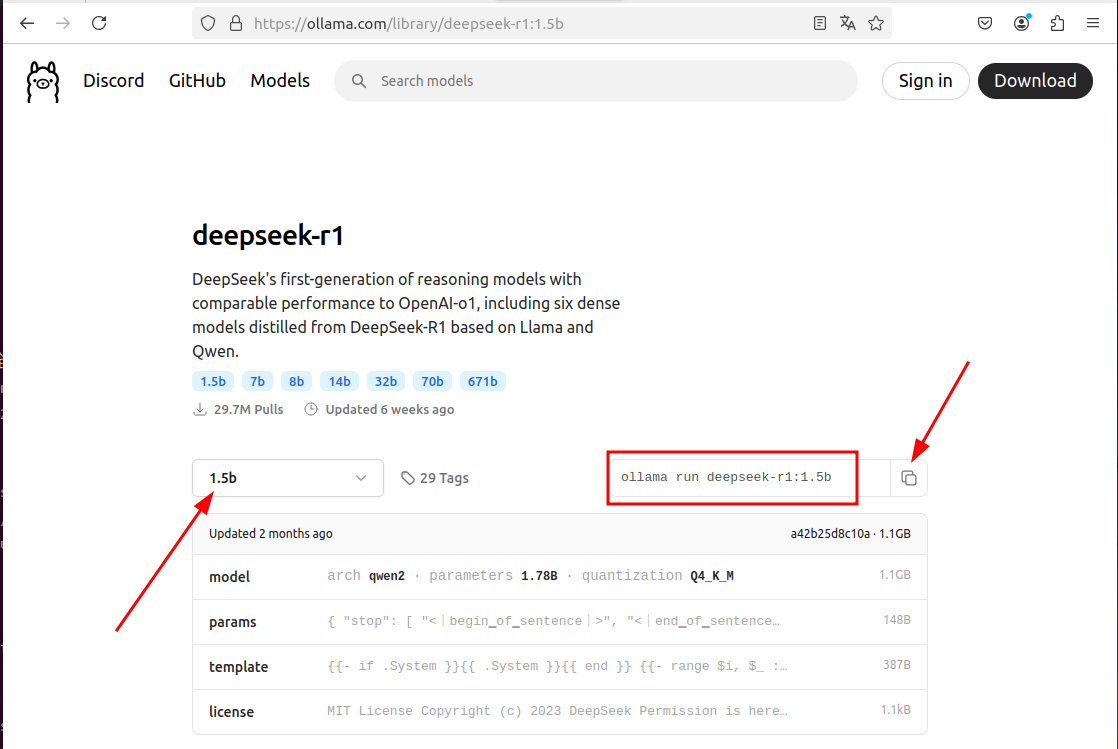The image size is (1118, 749).
Task: Open the 1.5b version dropdown
Action: [x=288, y=478]
